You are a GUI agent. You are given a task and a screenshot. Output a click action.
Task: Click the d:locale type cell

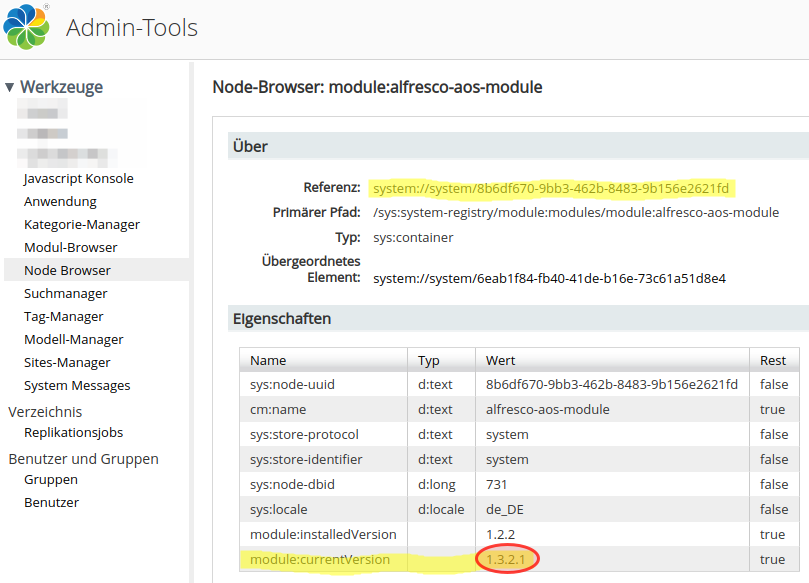pos(441,510)
